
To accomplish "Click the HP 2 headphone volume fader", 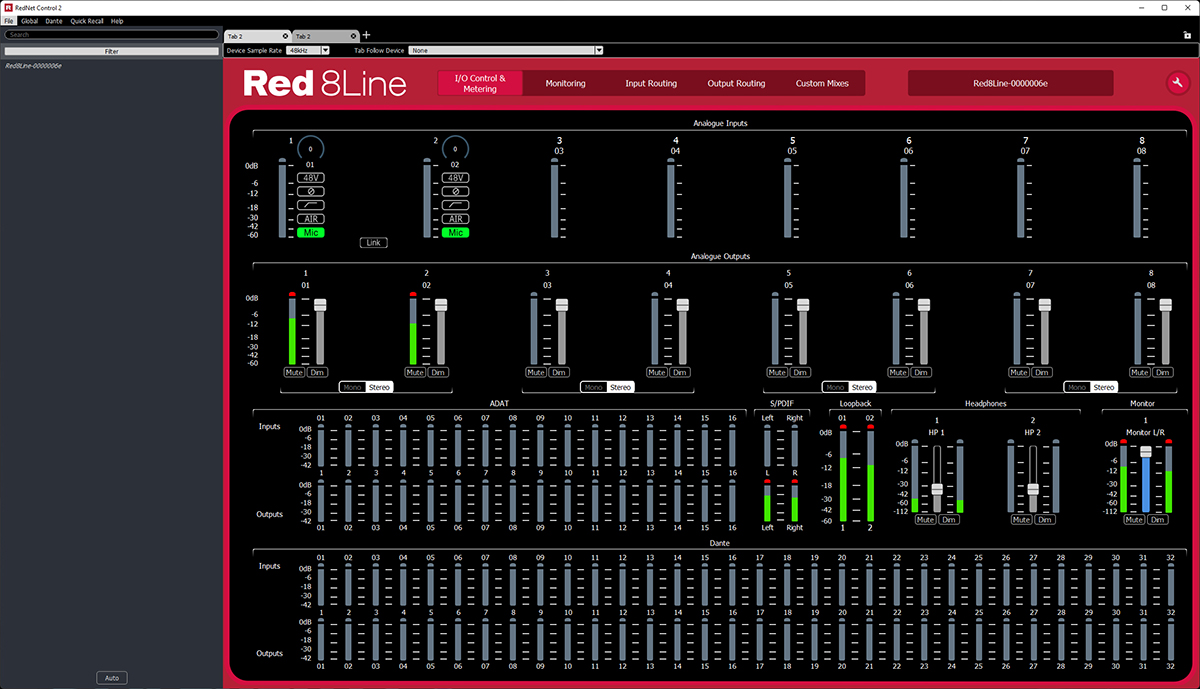I will pos(1033,489).
